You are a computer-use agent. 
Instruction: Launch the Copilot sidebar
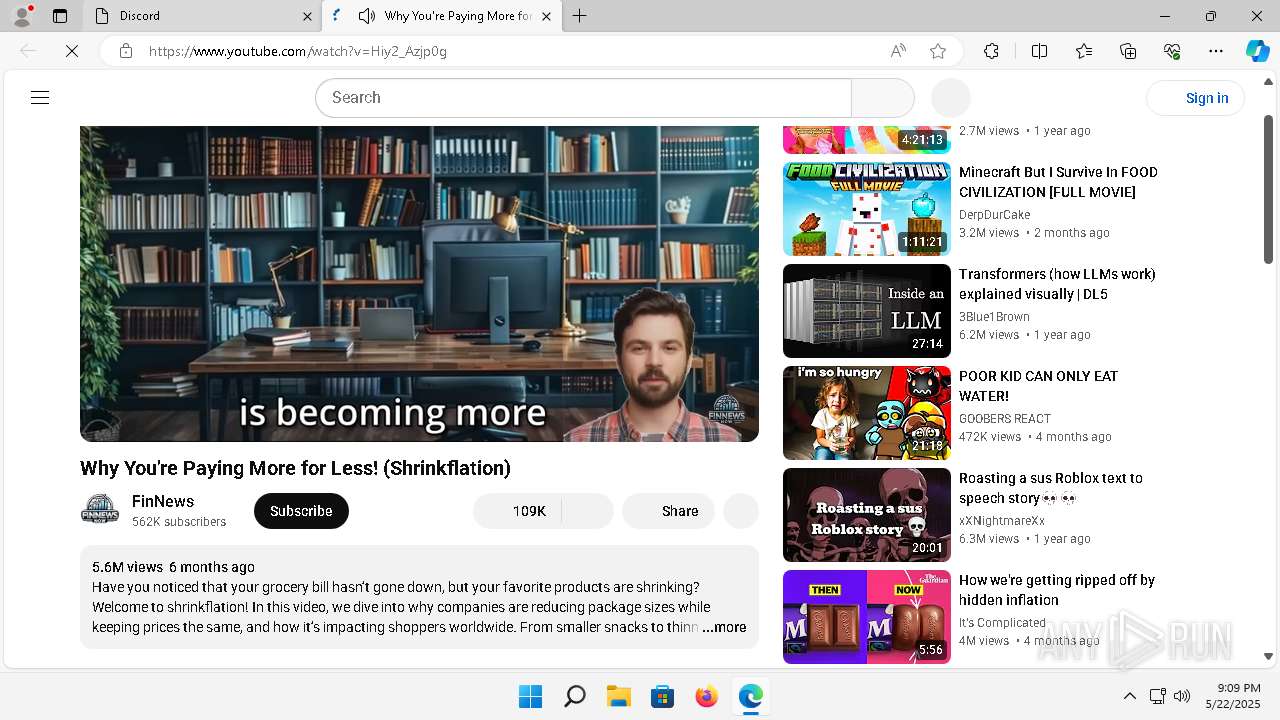tap(1257, 51)
